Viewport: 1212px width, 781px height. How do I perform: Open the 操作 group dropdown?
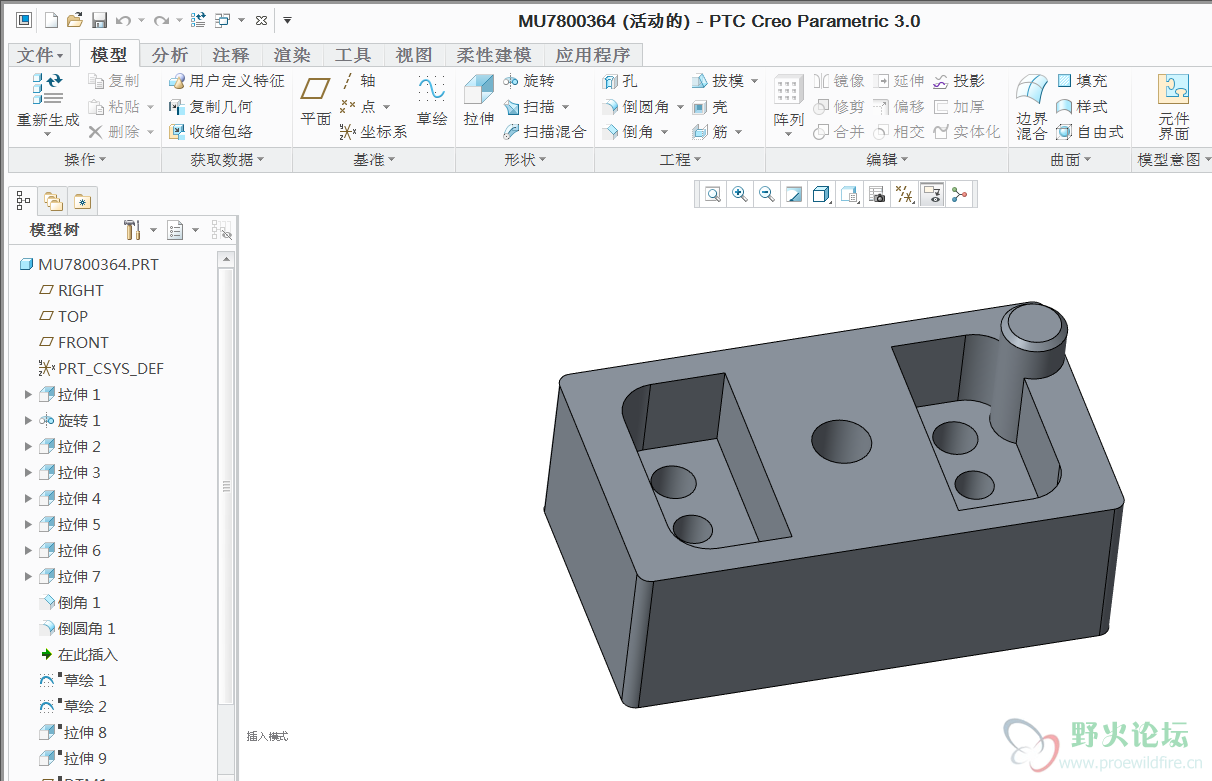pos(85,160)
